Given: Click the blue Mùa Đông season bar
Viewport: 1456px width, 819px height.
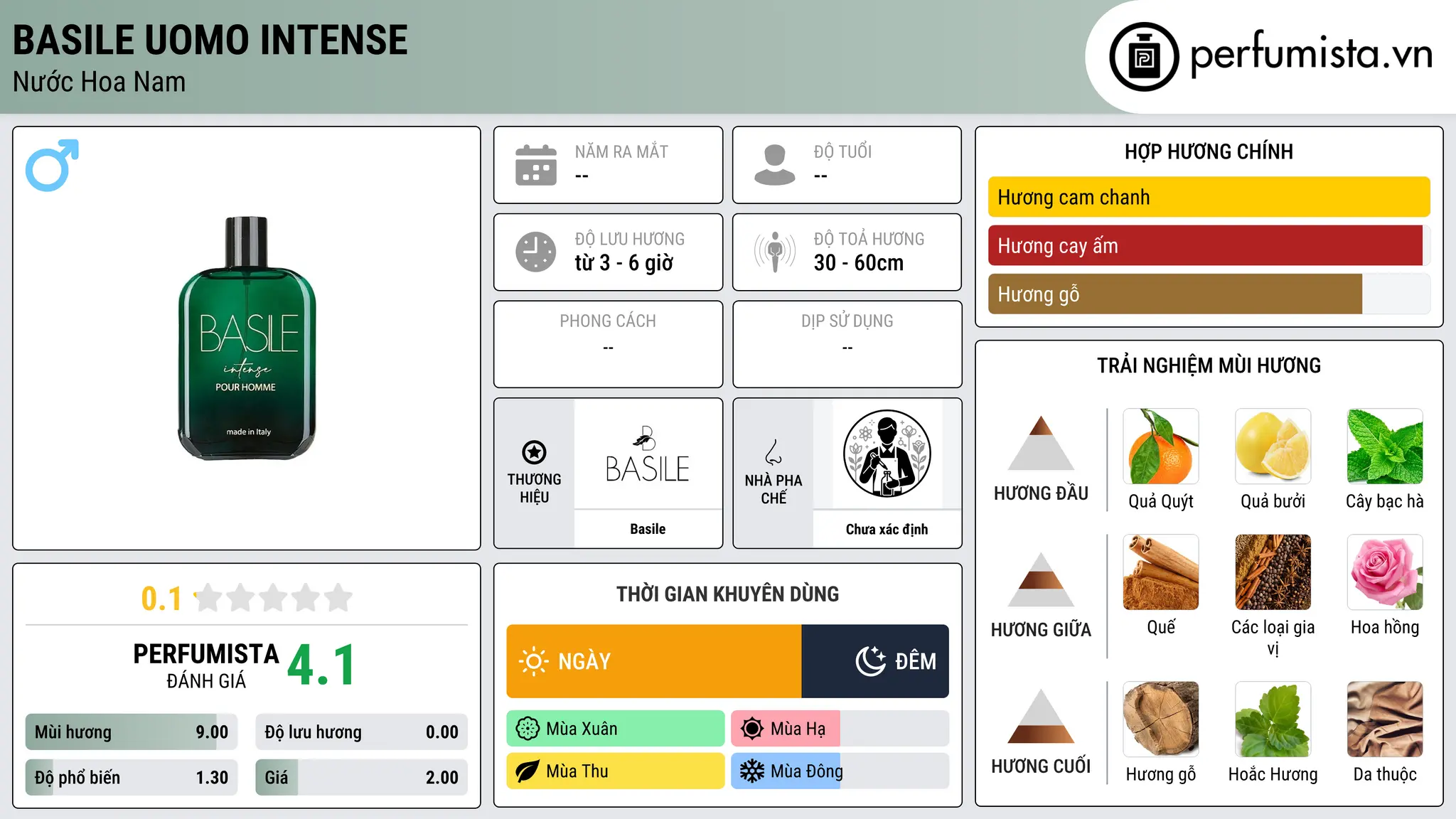Looking at the screenshot, I should pos(840,771).
